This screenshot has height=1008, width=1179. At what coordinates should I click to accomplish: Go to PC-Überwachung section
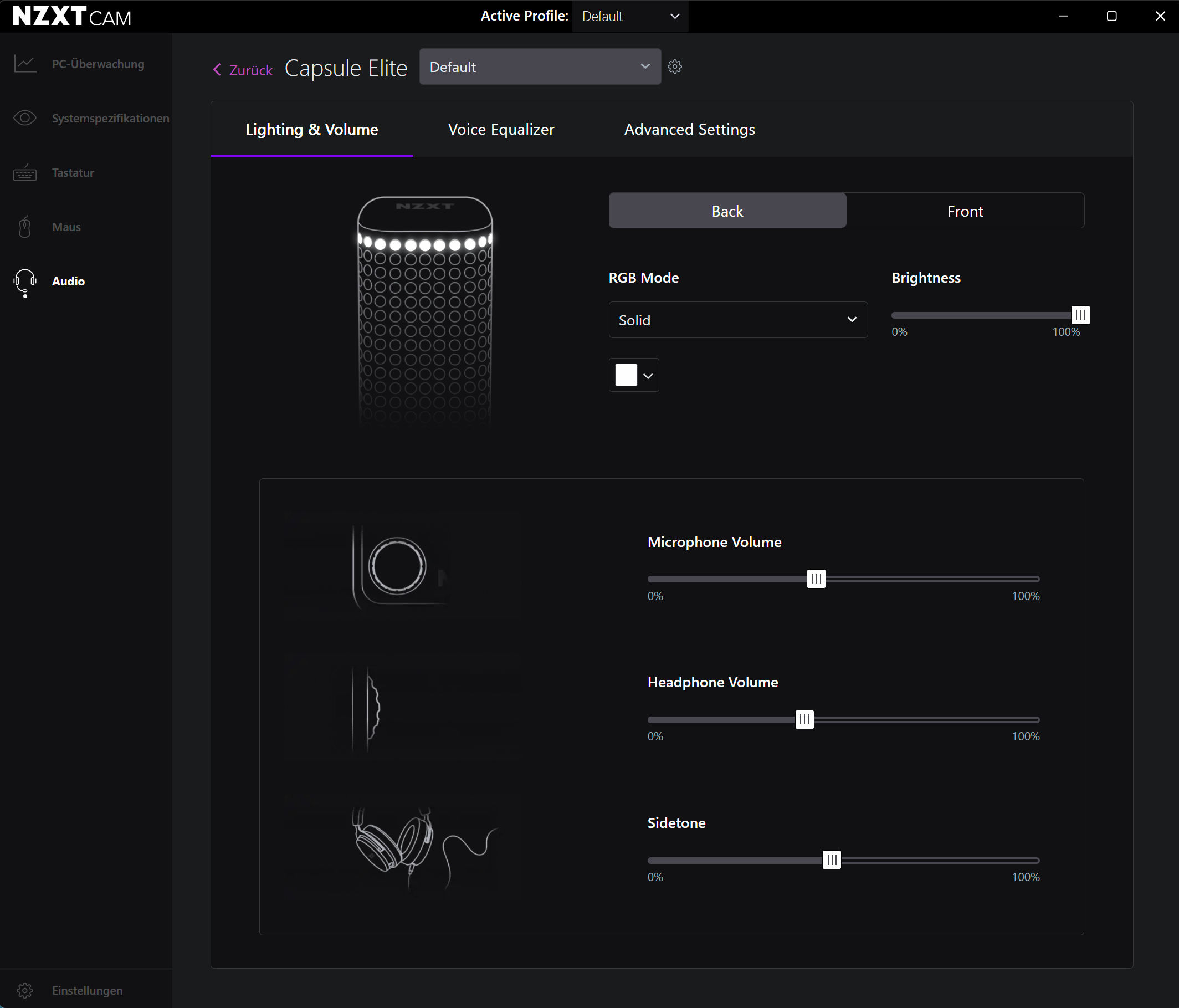pyautogui.click(x=98, y=64)
